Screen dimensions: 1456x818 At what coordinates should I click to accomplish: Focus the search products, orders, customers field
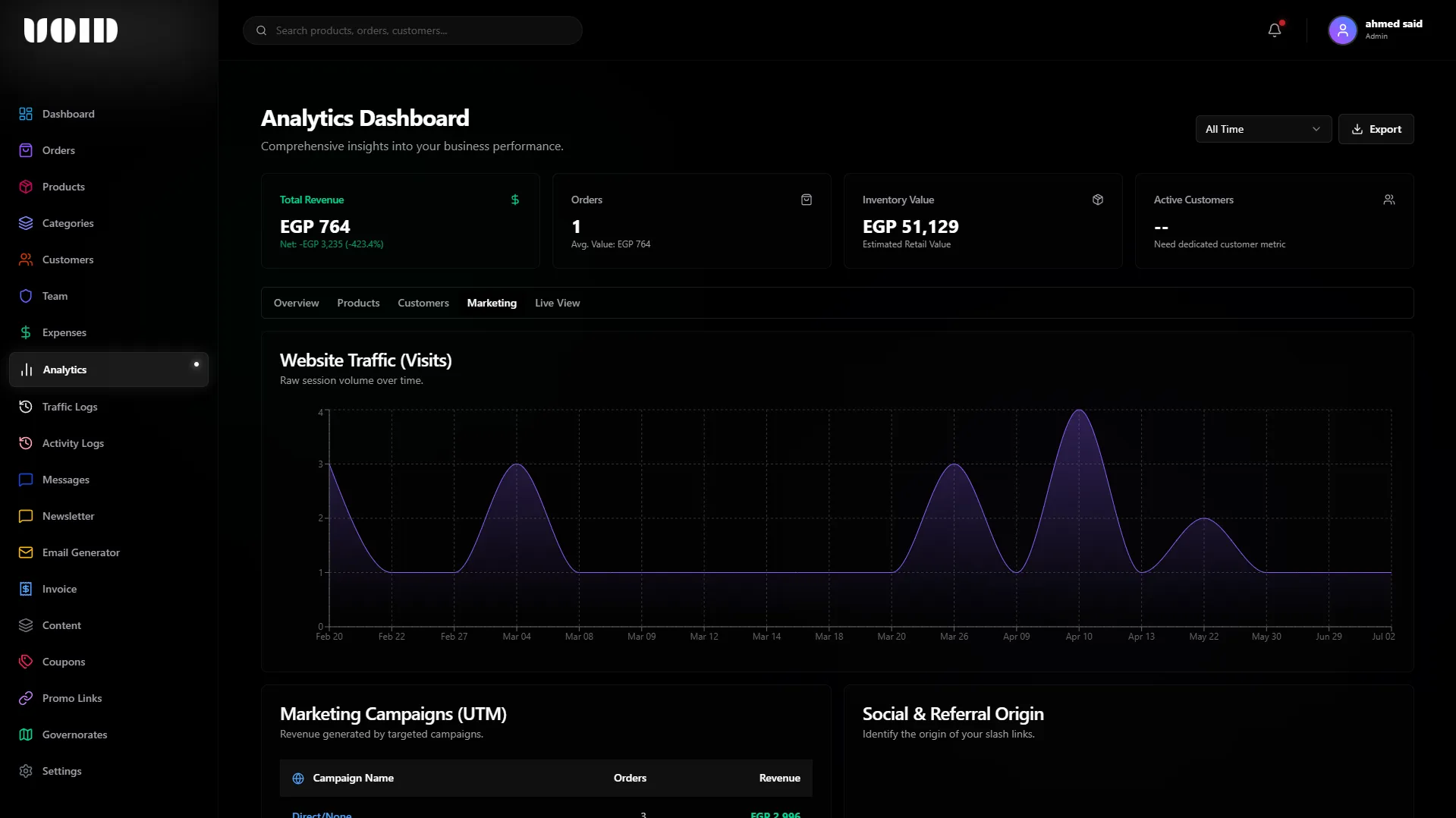[413, 30]
